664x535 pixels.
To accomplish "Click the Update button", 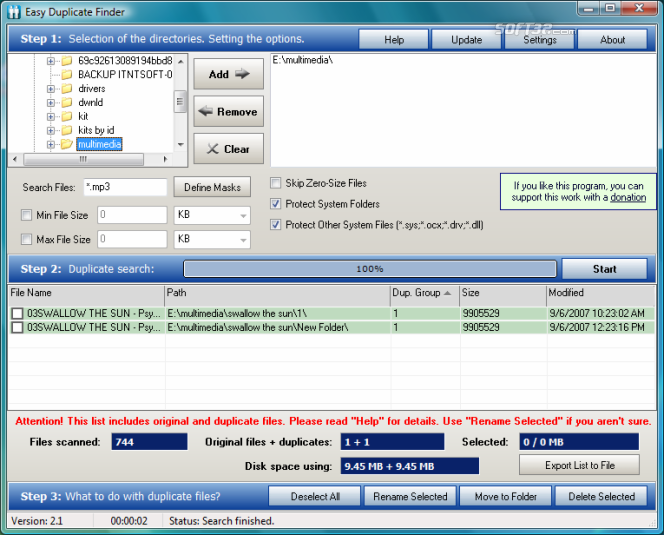I will pyautogui.click(x=466, y=40).
